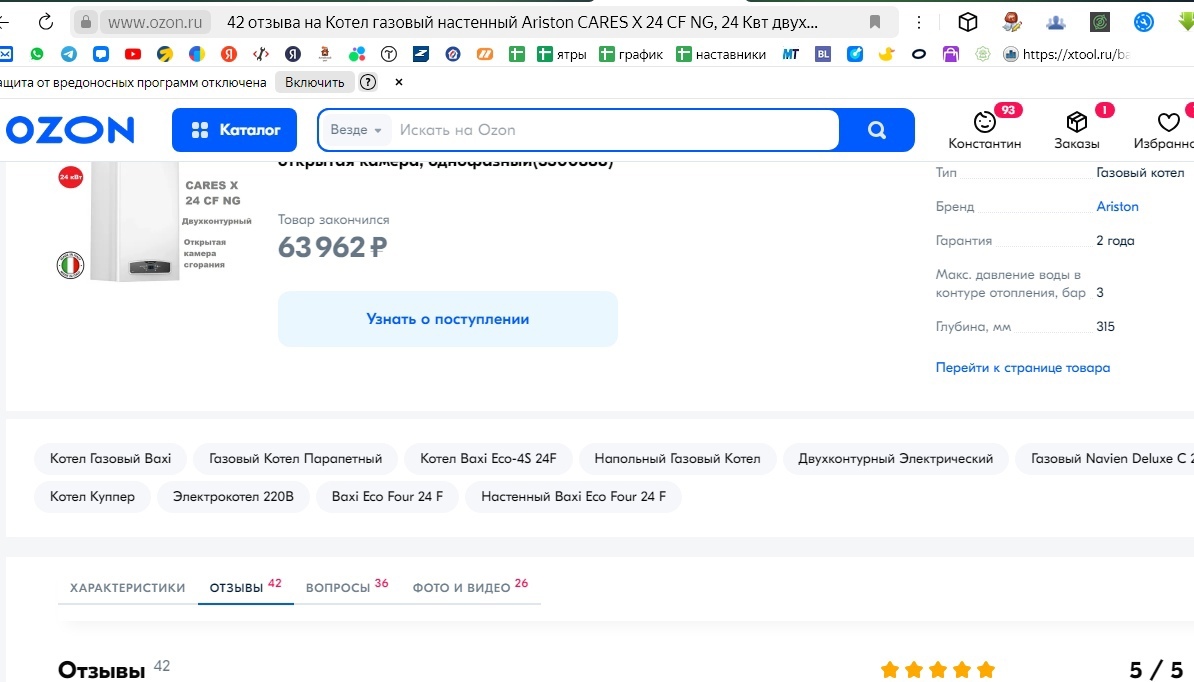
Task: Click the '63 962 ₽' price text
Action: [332, 247]
